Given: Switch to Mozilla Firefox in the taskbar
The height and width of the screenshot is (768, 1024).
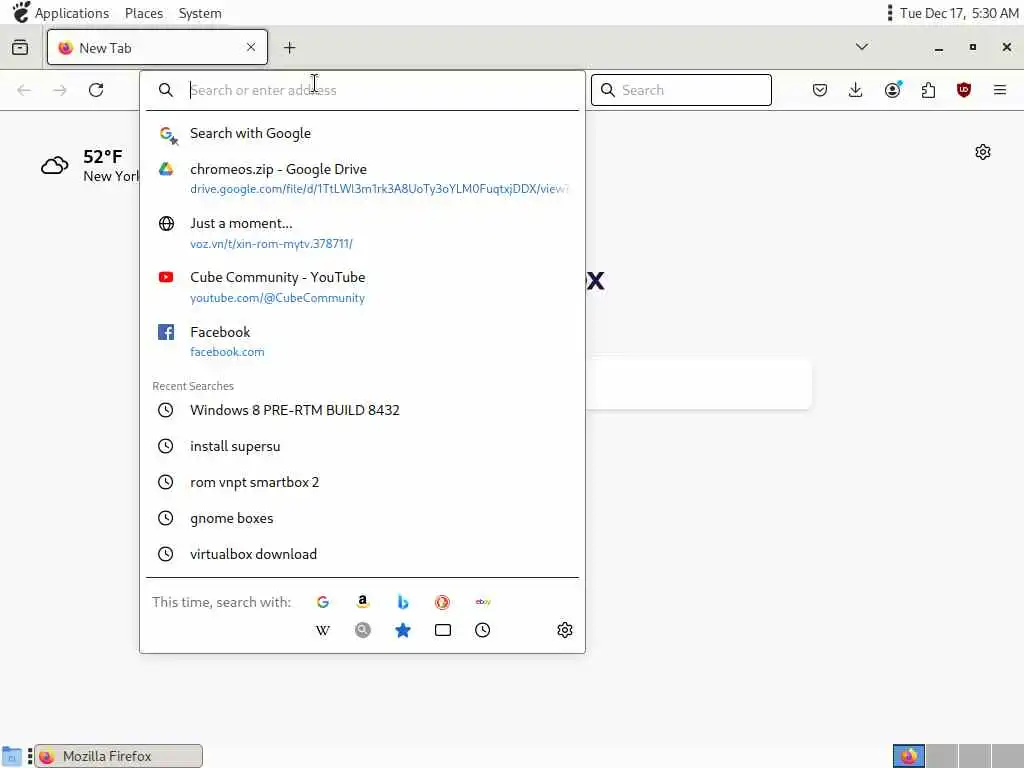Looking at the screenshot, I should 118,756.
